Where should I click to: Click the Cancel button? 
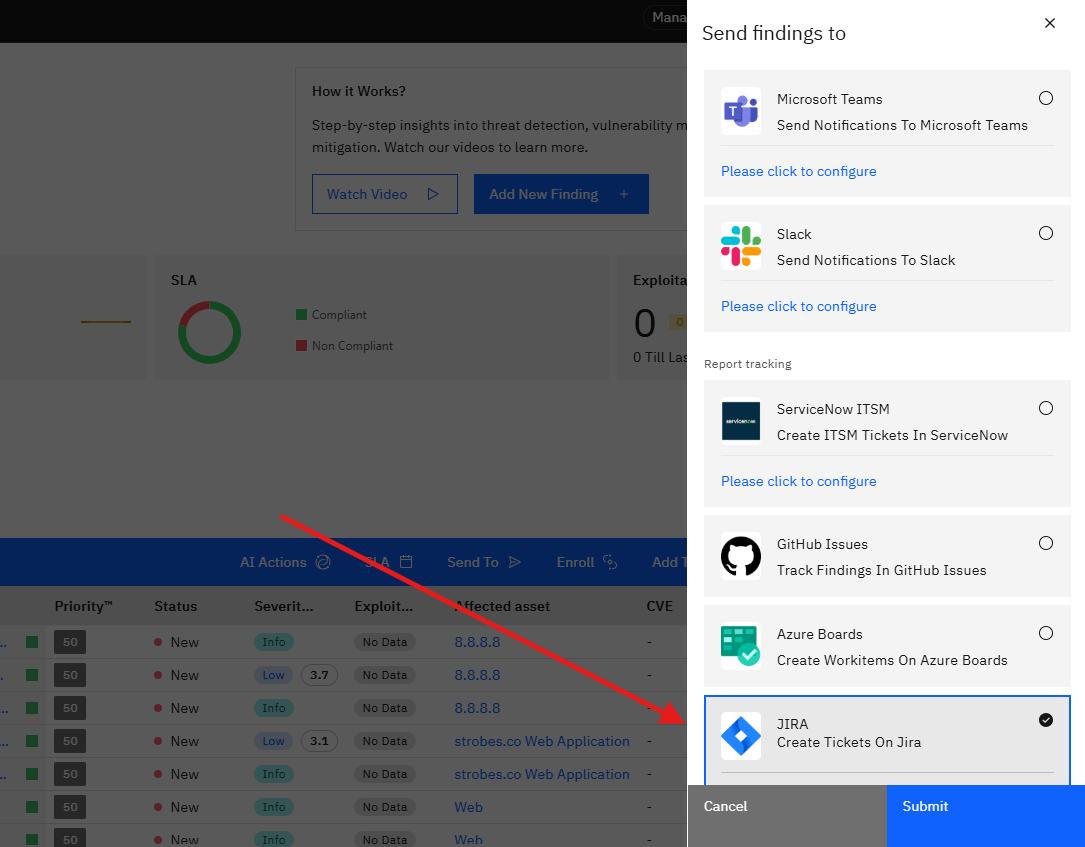coord(787,816)
